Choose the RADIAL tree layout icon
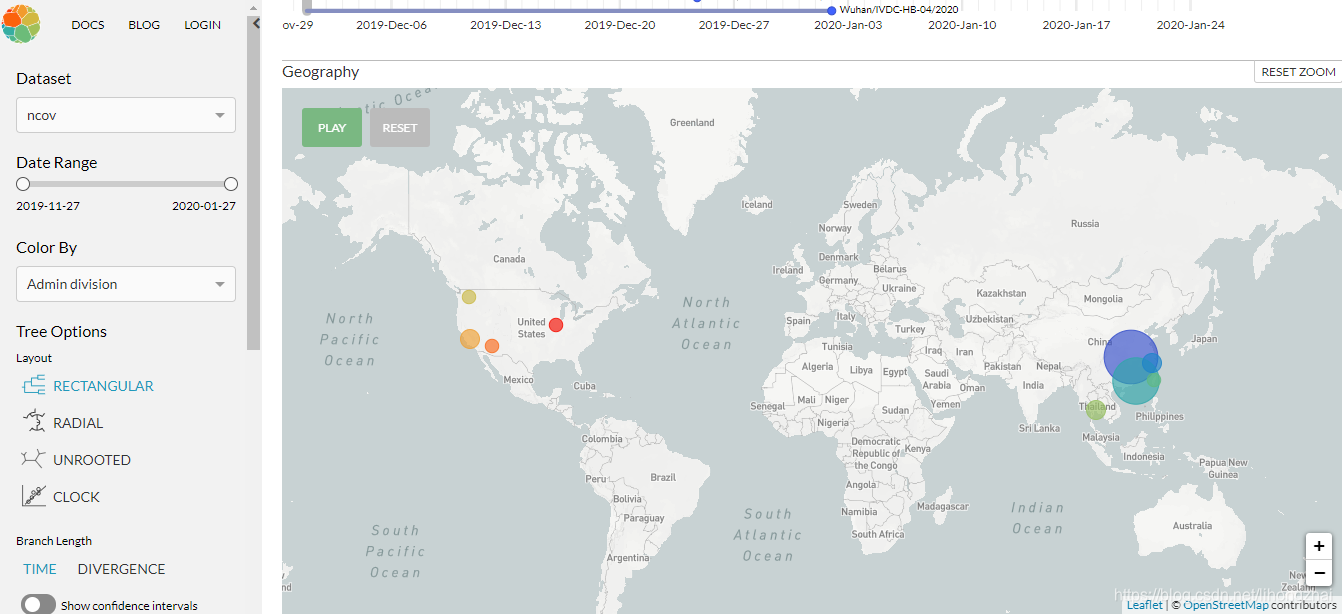Screen dimensions: 1342x614 click(x=34, y=422)
